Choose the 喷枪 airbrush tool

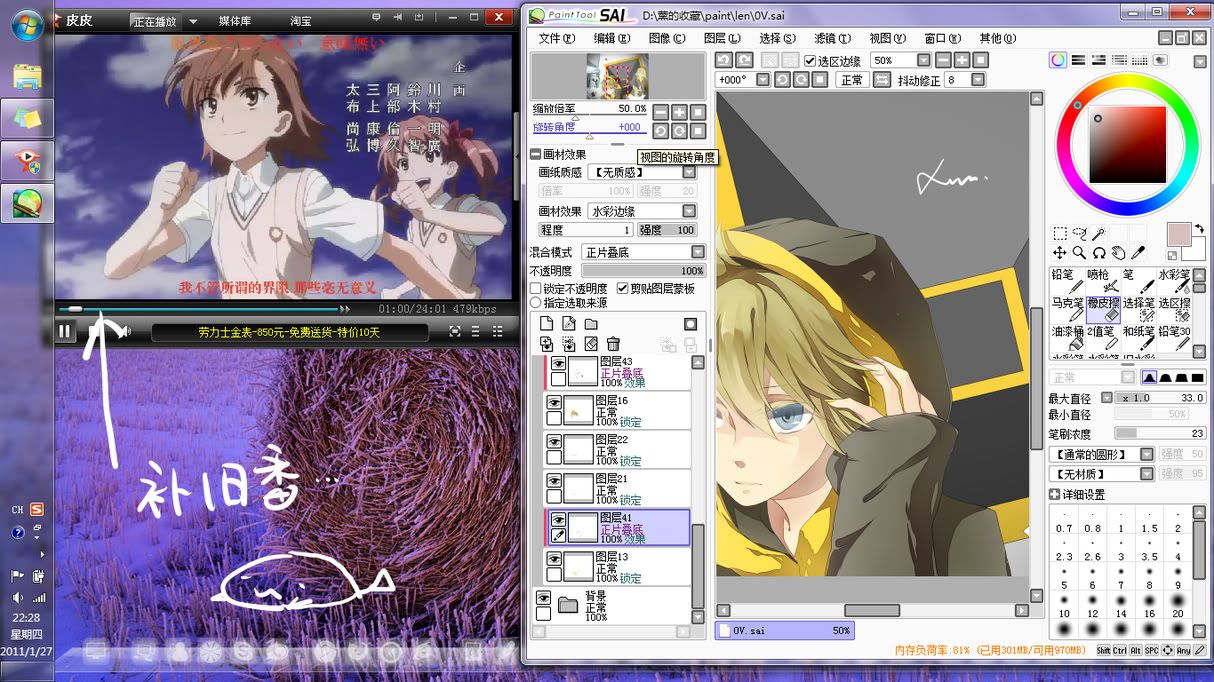(1102, 281)
